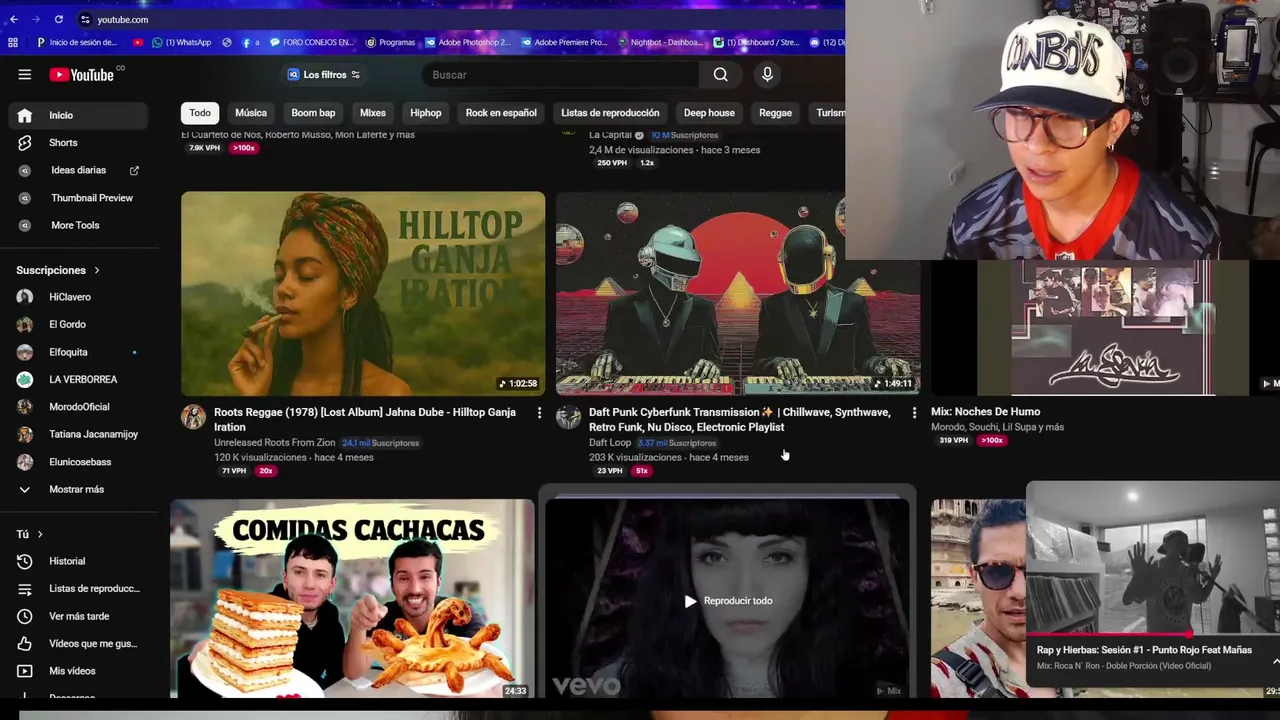Click Daft Punk Cyberfunk Transmission title
Screen dimensions: 1280x720
(x=740, y=419)
